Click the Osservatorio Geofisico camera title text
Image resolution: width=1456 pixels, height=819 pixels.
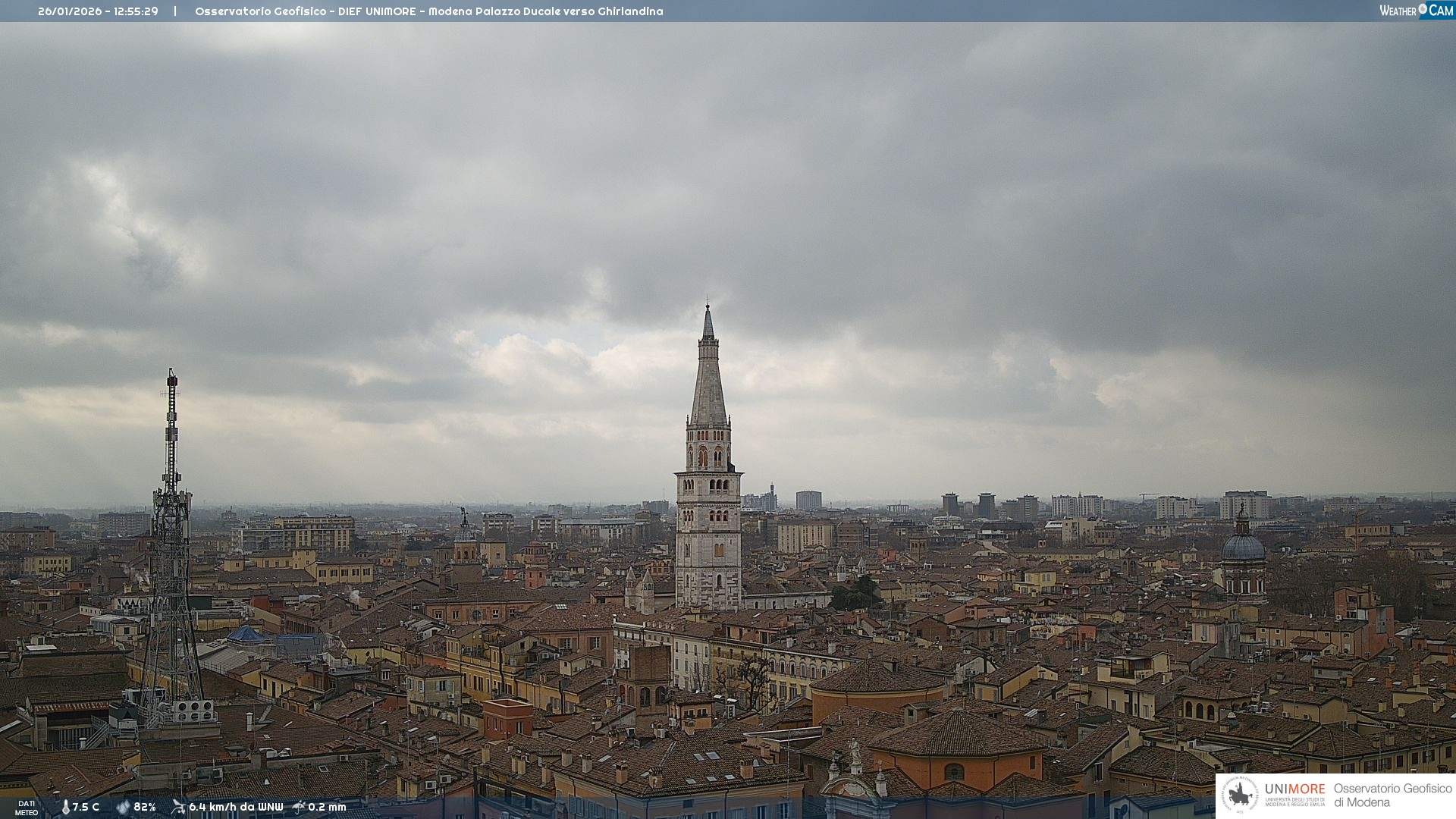[x=428, y=11]
